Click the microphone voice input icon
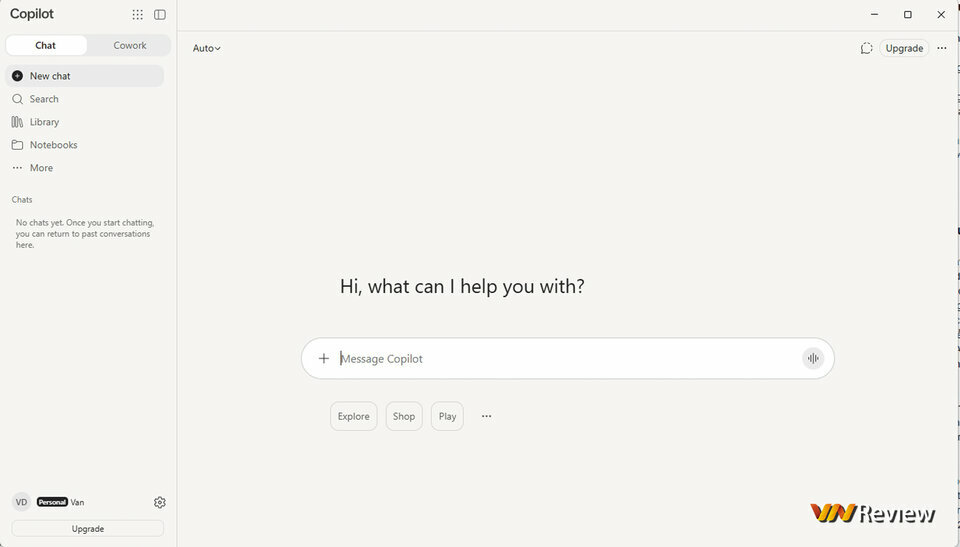The height and width of the screenshot is (547, 960). (813, 358)
